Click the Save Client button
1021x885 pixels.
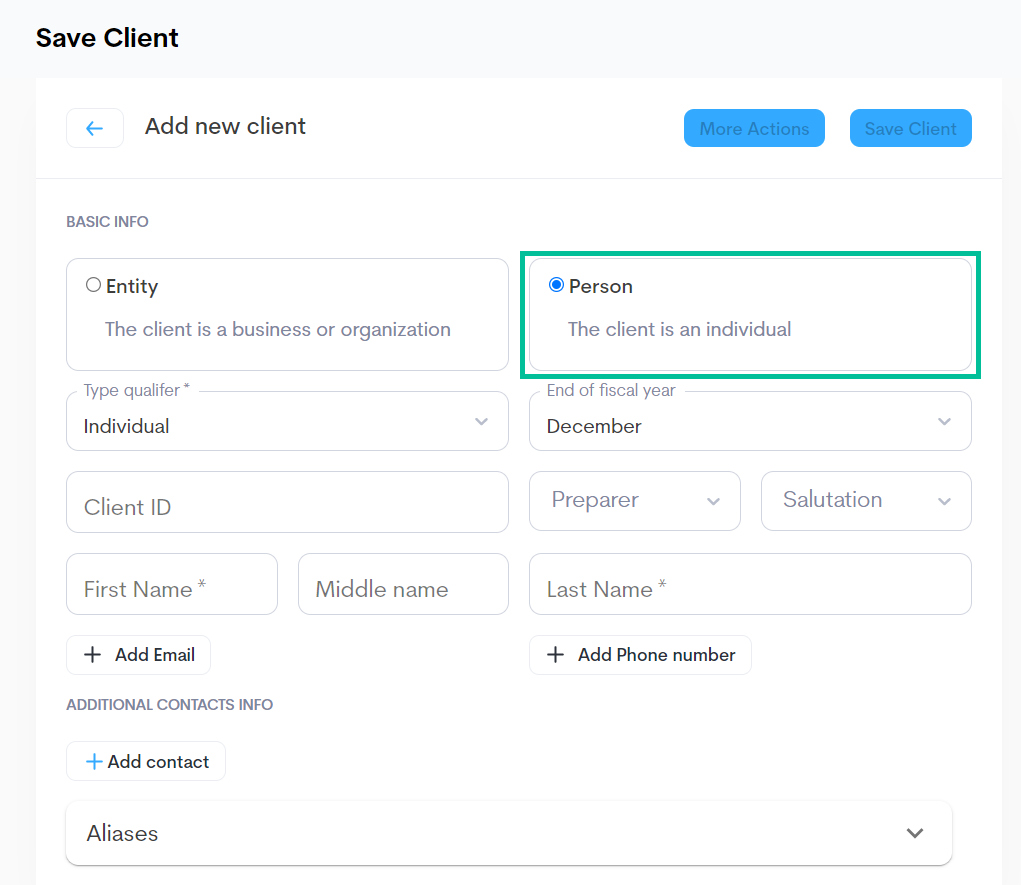(x=910, y=128)
